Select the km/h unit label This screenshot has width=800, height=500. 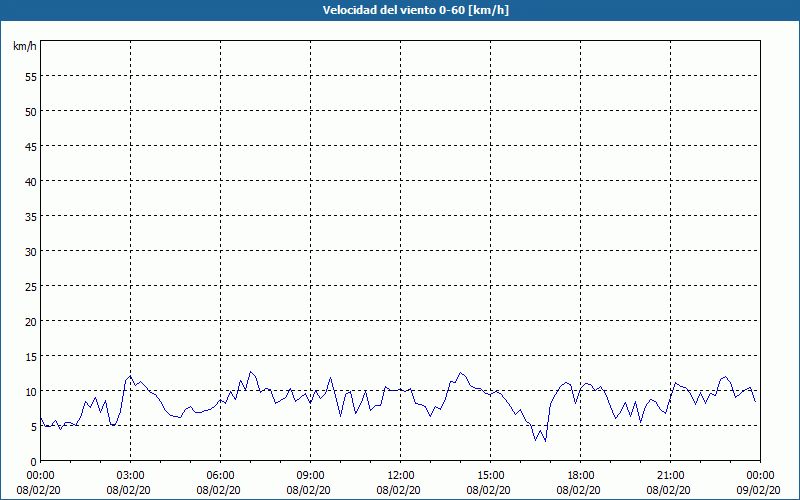click(25, 46)
